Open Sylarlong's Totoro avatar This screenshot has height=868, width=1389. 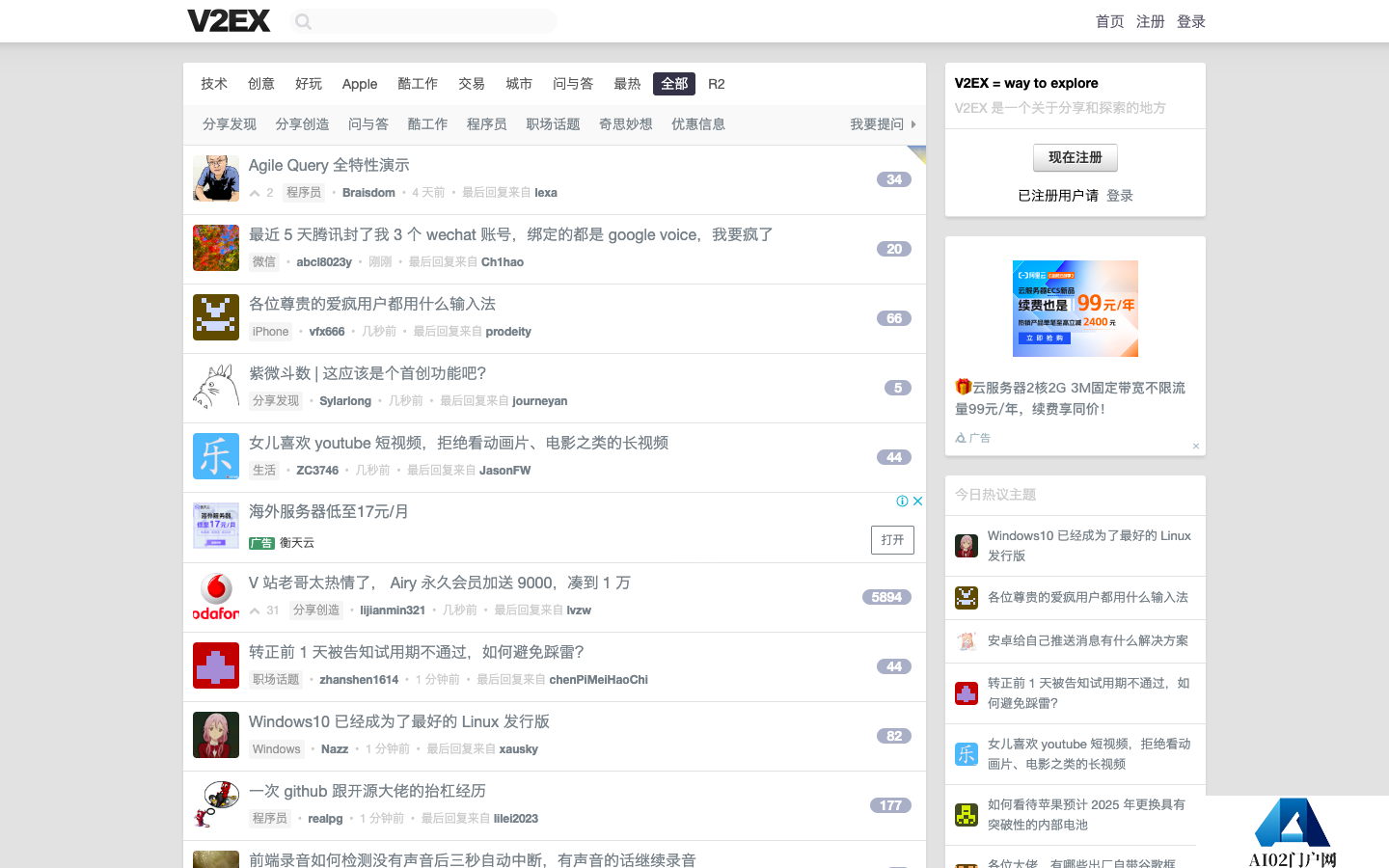pyautogui.click(x=216, y=387)
